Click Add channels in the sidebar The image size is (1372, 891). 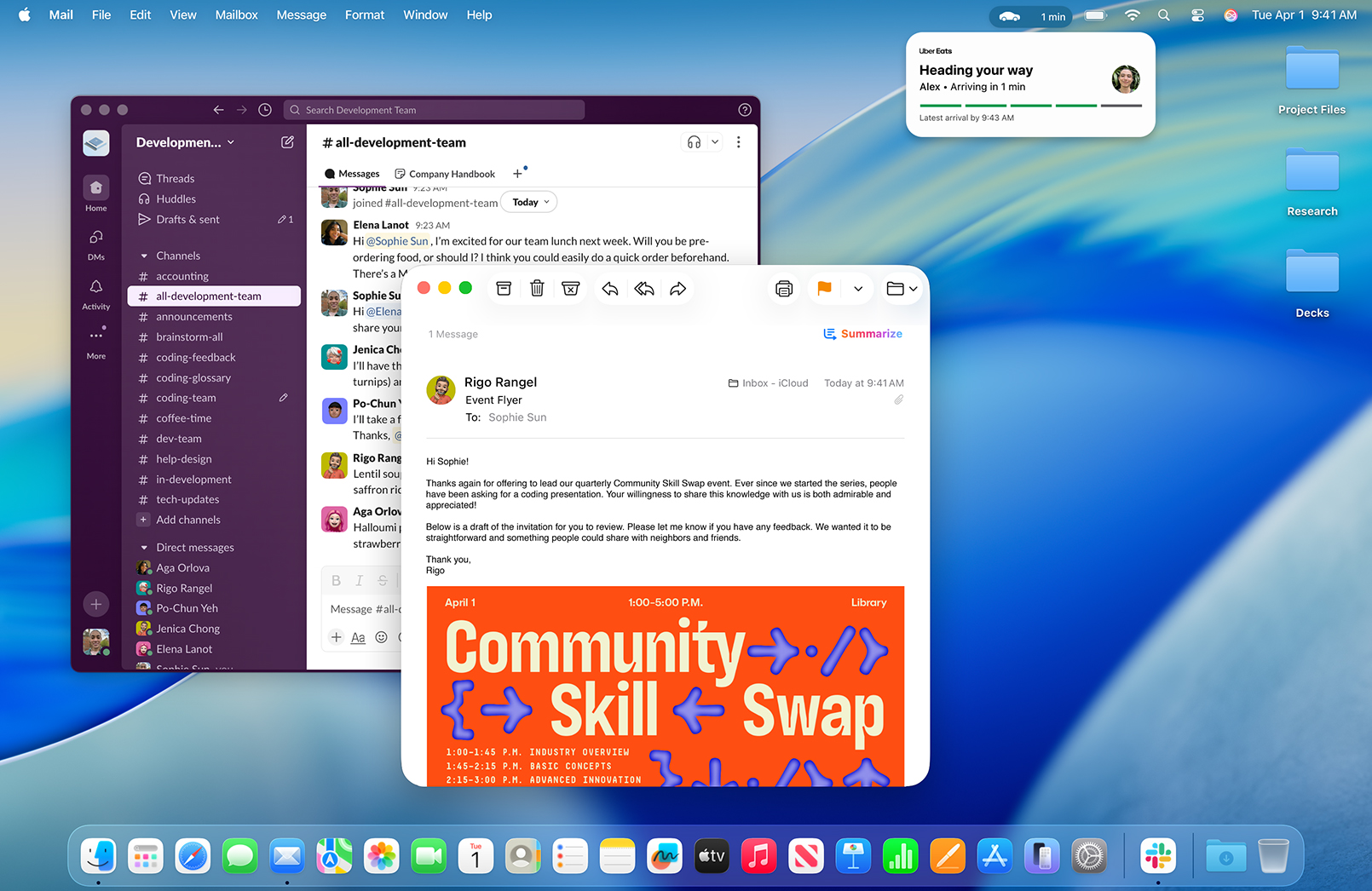(187, 520)
